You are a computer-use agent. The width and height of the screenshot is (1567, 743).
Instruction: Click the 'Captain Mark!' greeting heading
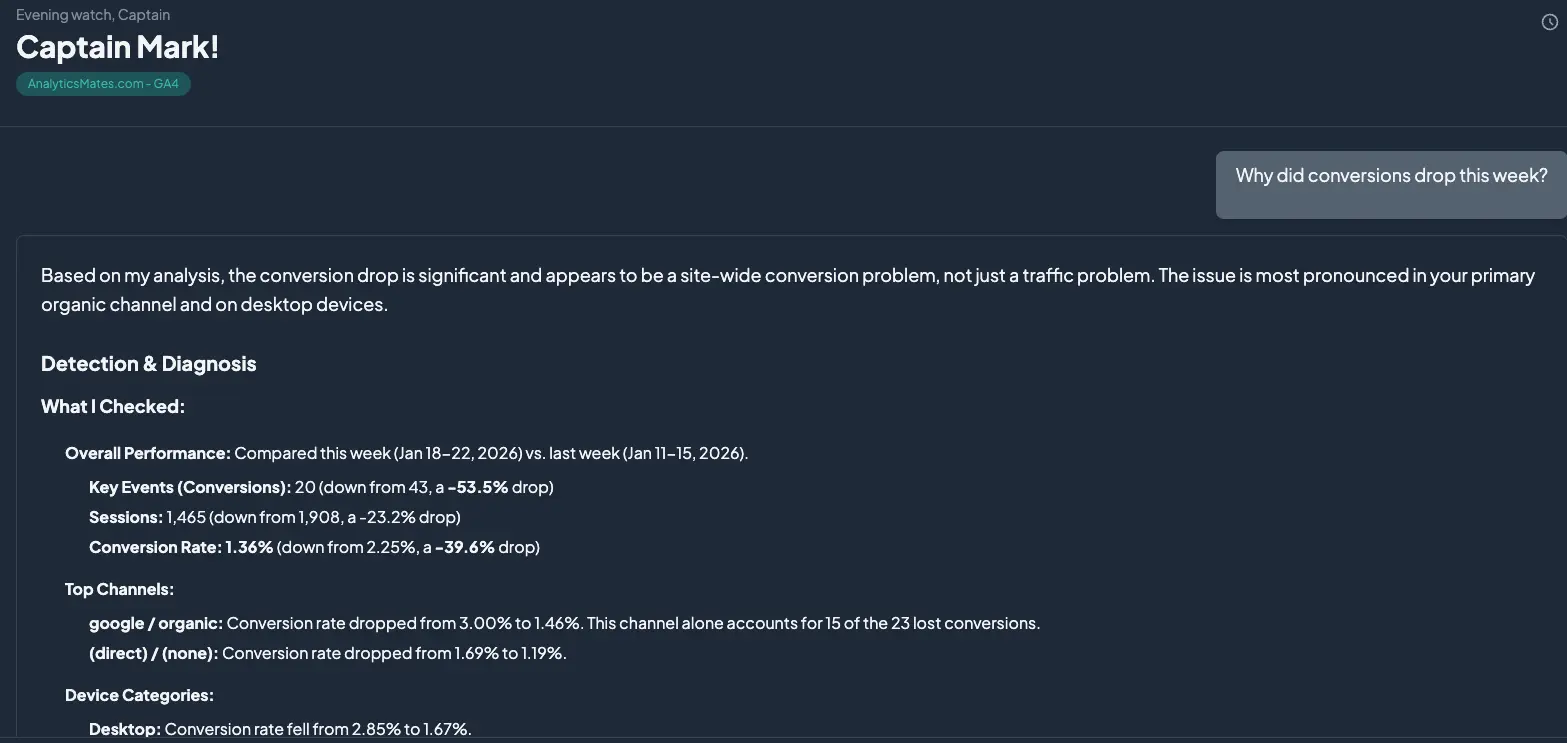coord(116,45)
